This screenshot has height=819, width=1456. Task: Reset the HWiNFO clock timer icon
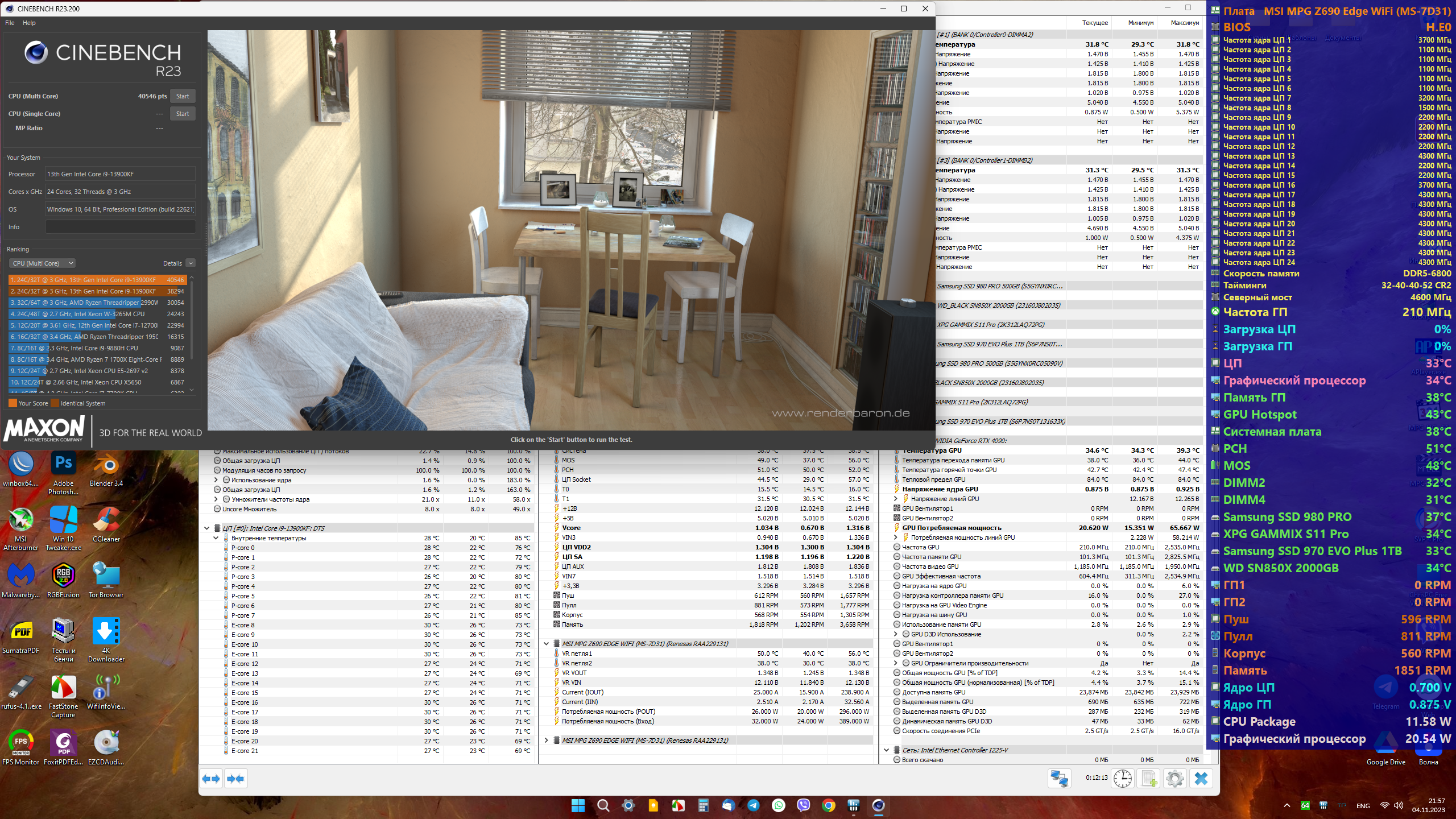tap(1122, 779)
